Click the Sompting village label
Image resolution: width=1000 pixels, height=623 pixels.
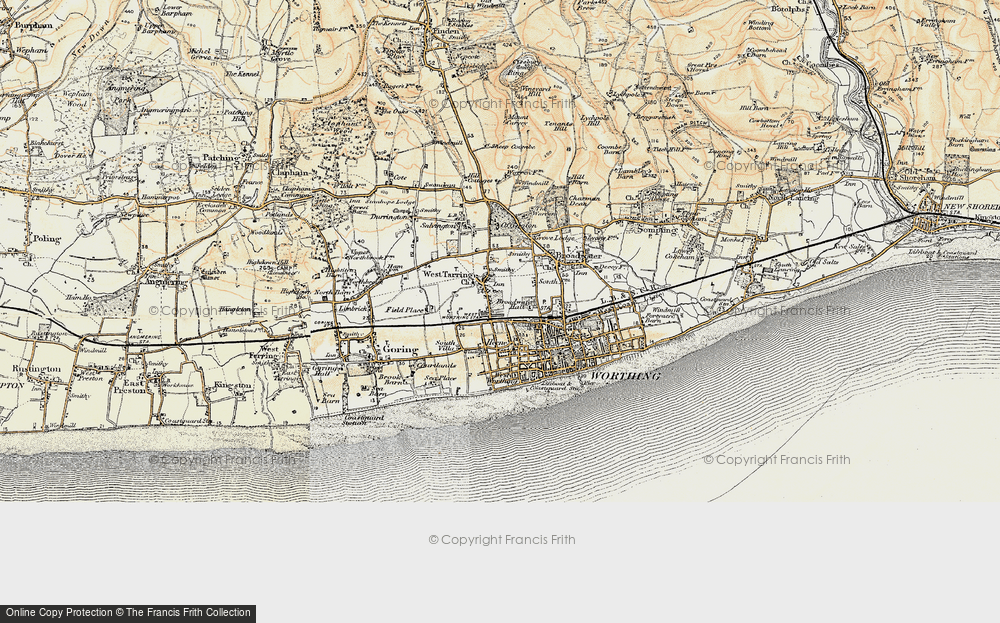click(x=656, y=230)
